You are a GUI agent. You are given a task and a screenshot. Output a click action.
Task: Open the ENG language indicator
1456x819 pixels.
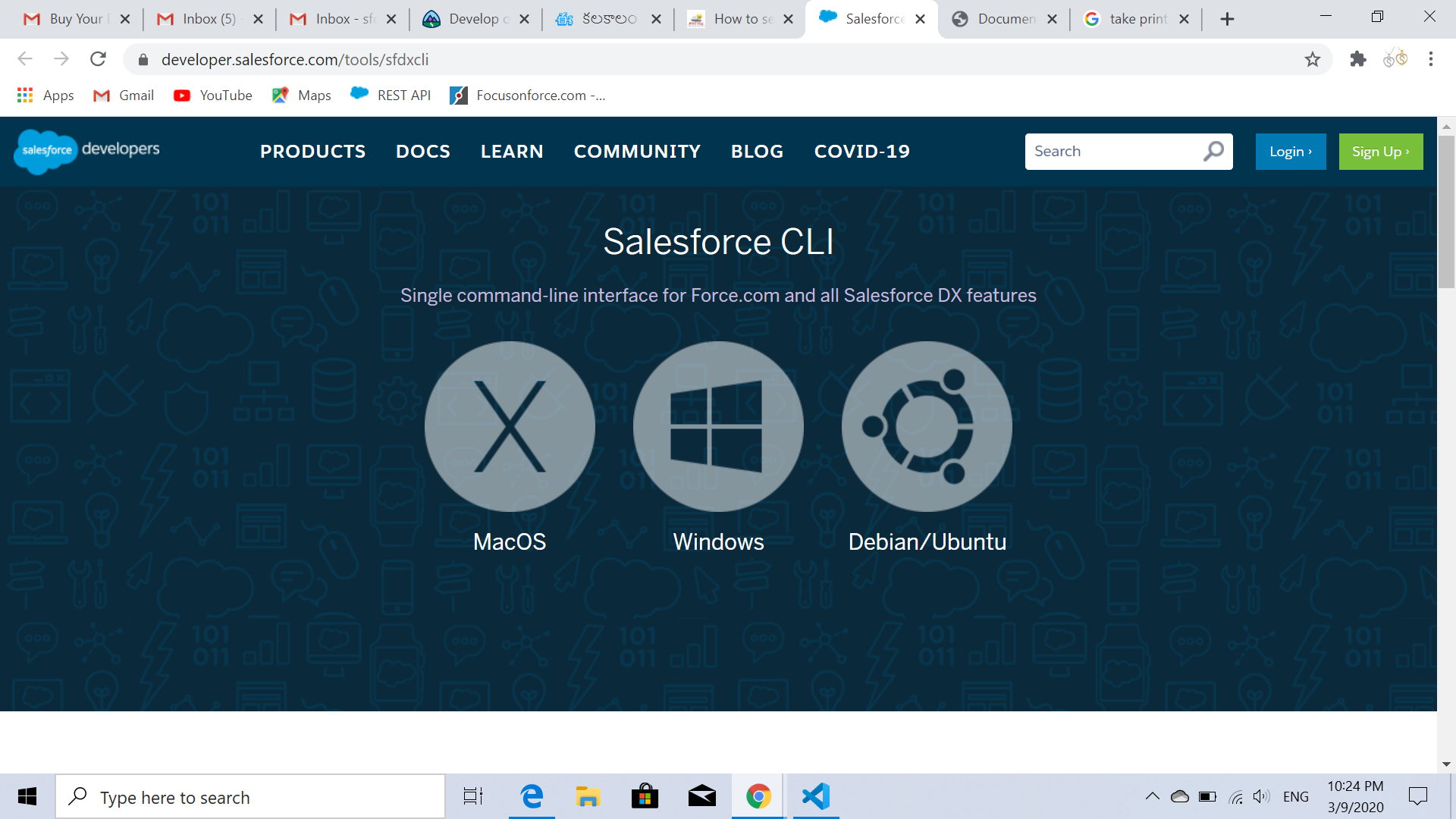click(x=1296, y=796)
